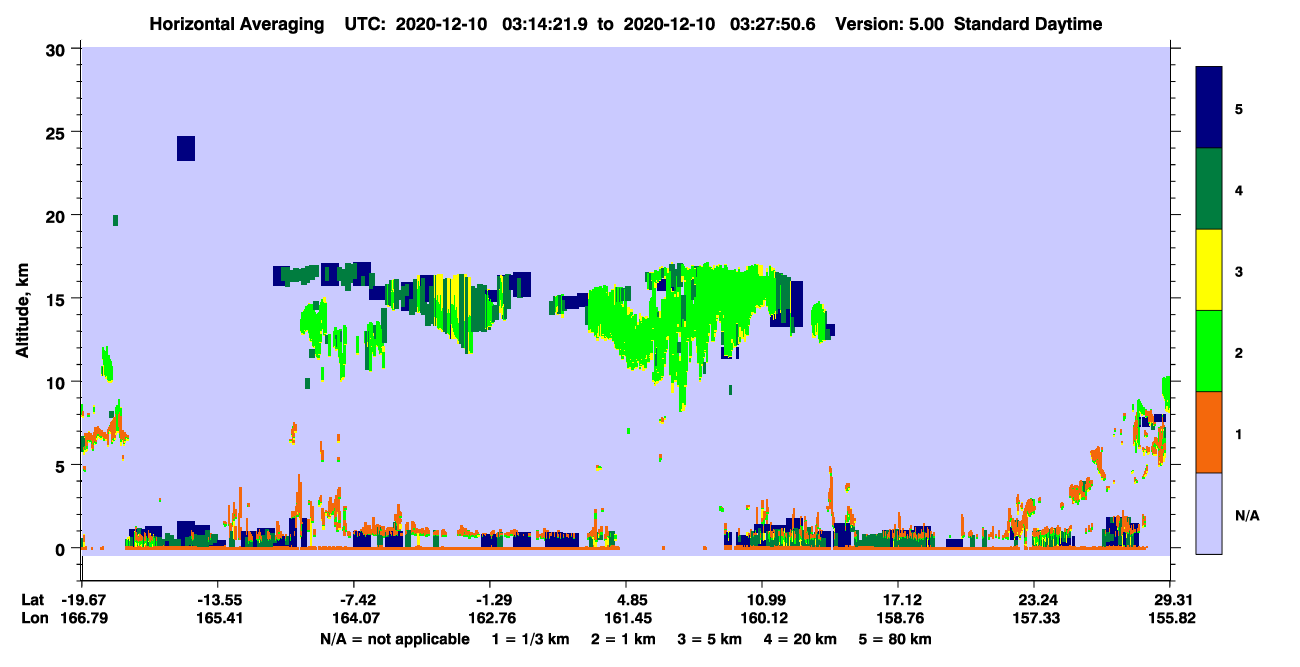This screenshot has height=667, width=1300.
Task: Pick the bright green level 2 colorbar segment
Action: (x=1209, y=351)
